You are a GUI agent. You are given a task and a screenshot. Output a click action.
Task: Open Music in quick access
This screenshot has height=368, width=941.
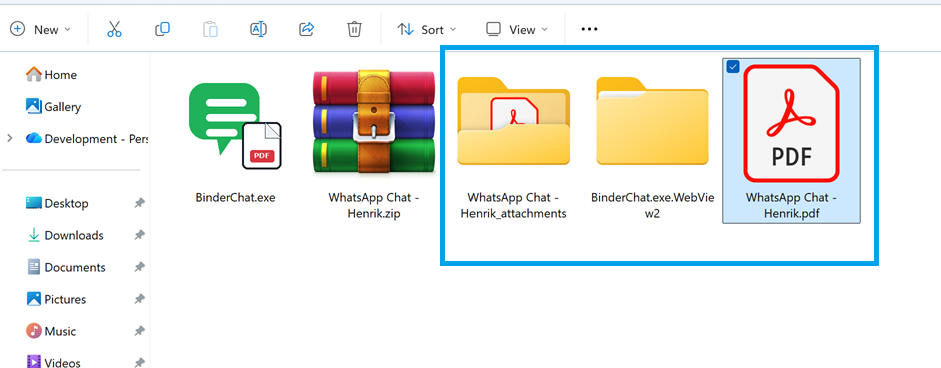pos(51,331)
